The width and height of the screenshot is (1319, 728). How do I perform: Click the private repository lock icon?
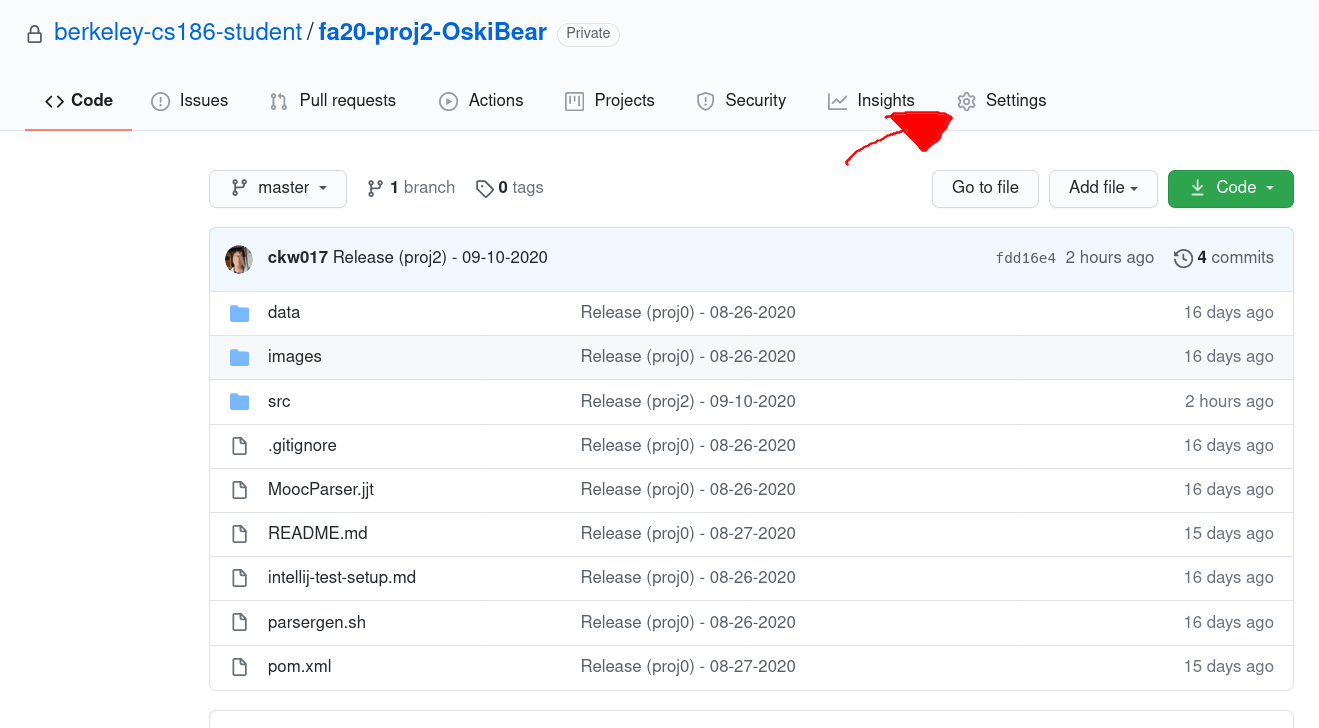pos(35,34)
